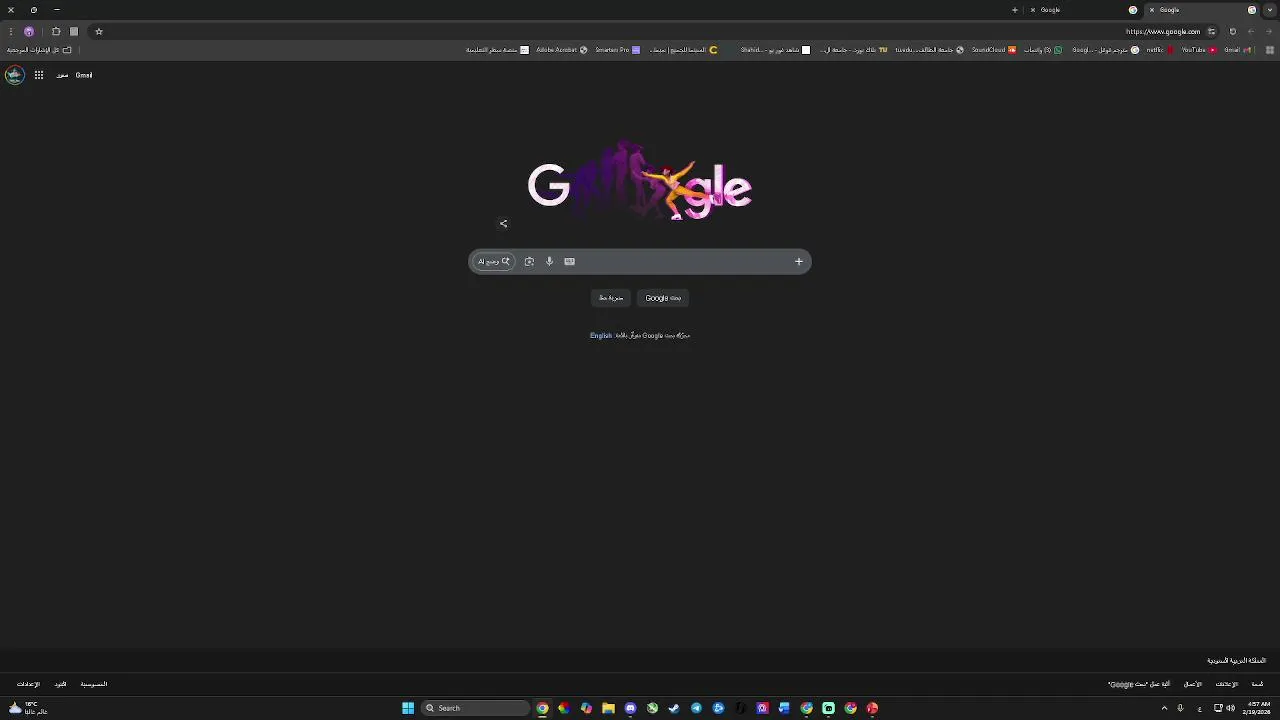Switch to the inactive Google tab

1085,10
